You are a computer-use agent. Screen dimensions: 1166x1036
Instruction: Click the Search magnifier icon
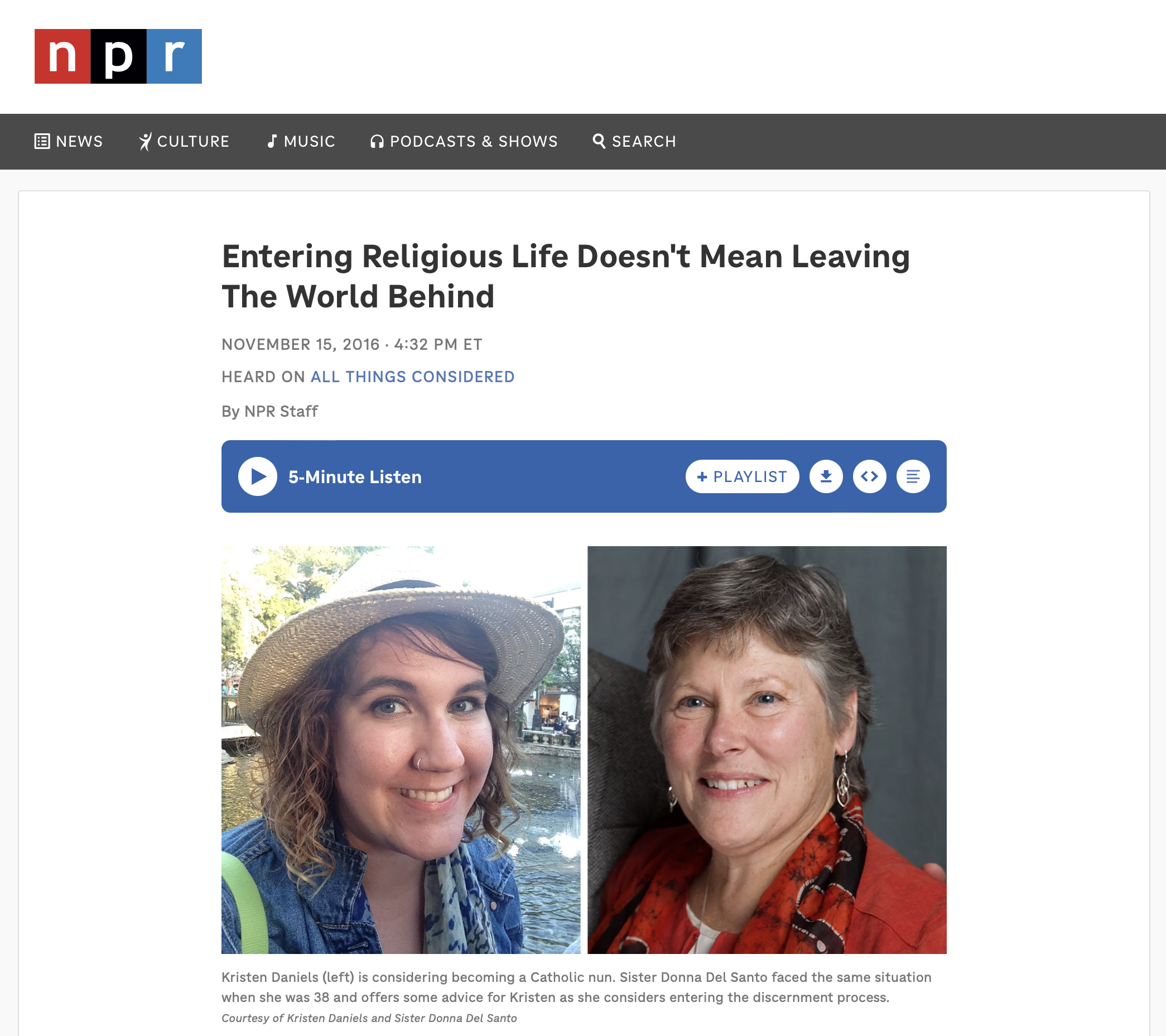tap(599, 141)
